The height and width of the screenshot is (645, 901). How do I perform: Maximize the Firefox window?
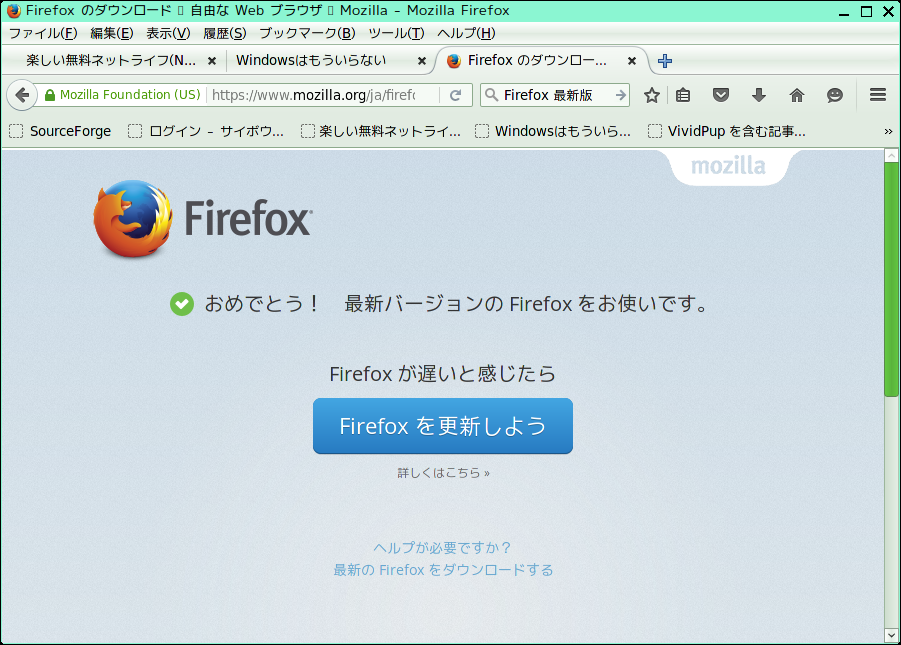pyautogui.click(x=867, y=11)
